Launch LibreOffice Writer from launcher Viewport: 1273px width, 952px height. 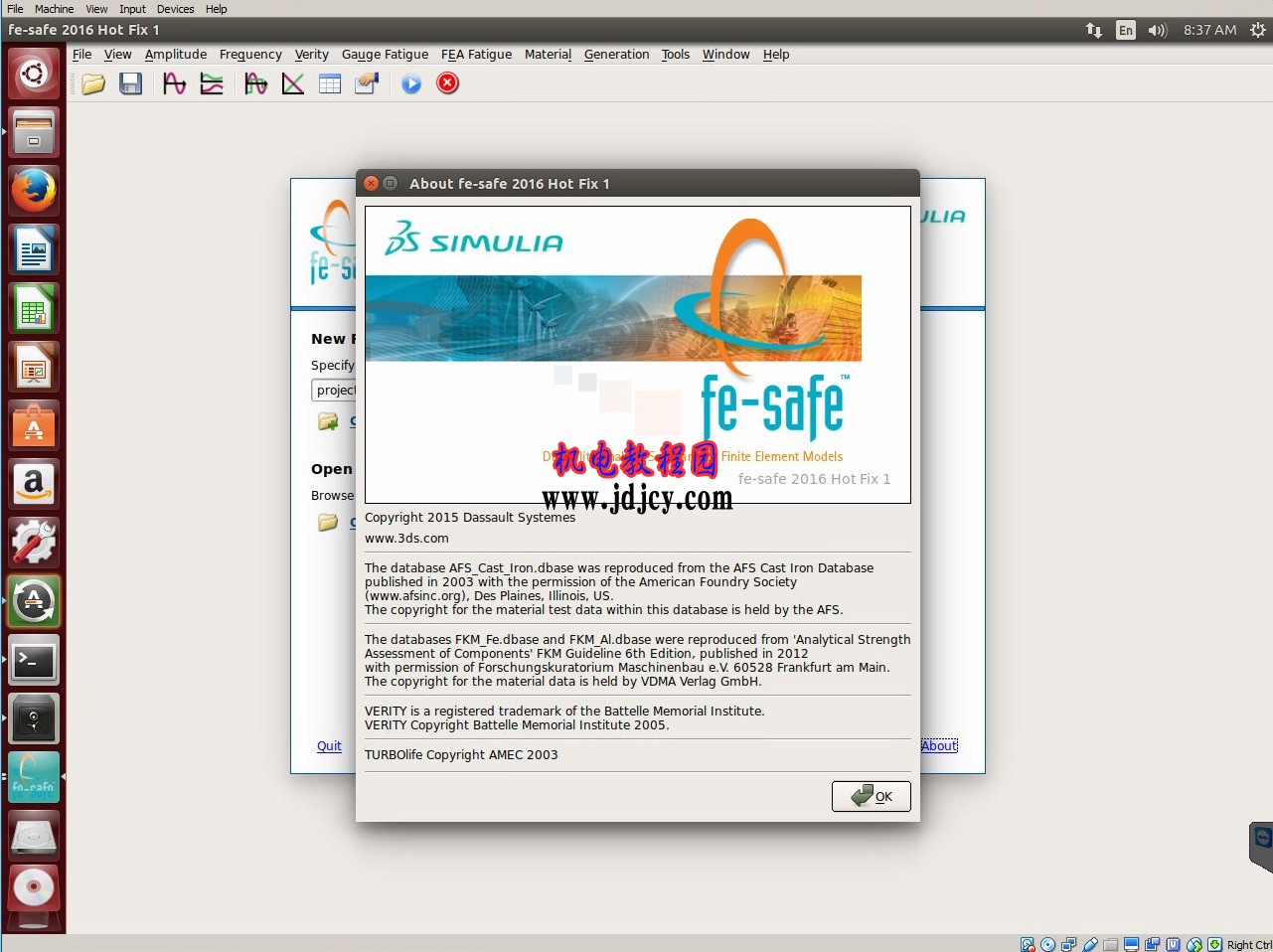pos(34,249)
